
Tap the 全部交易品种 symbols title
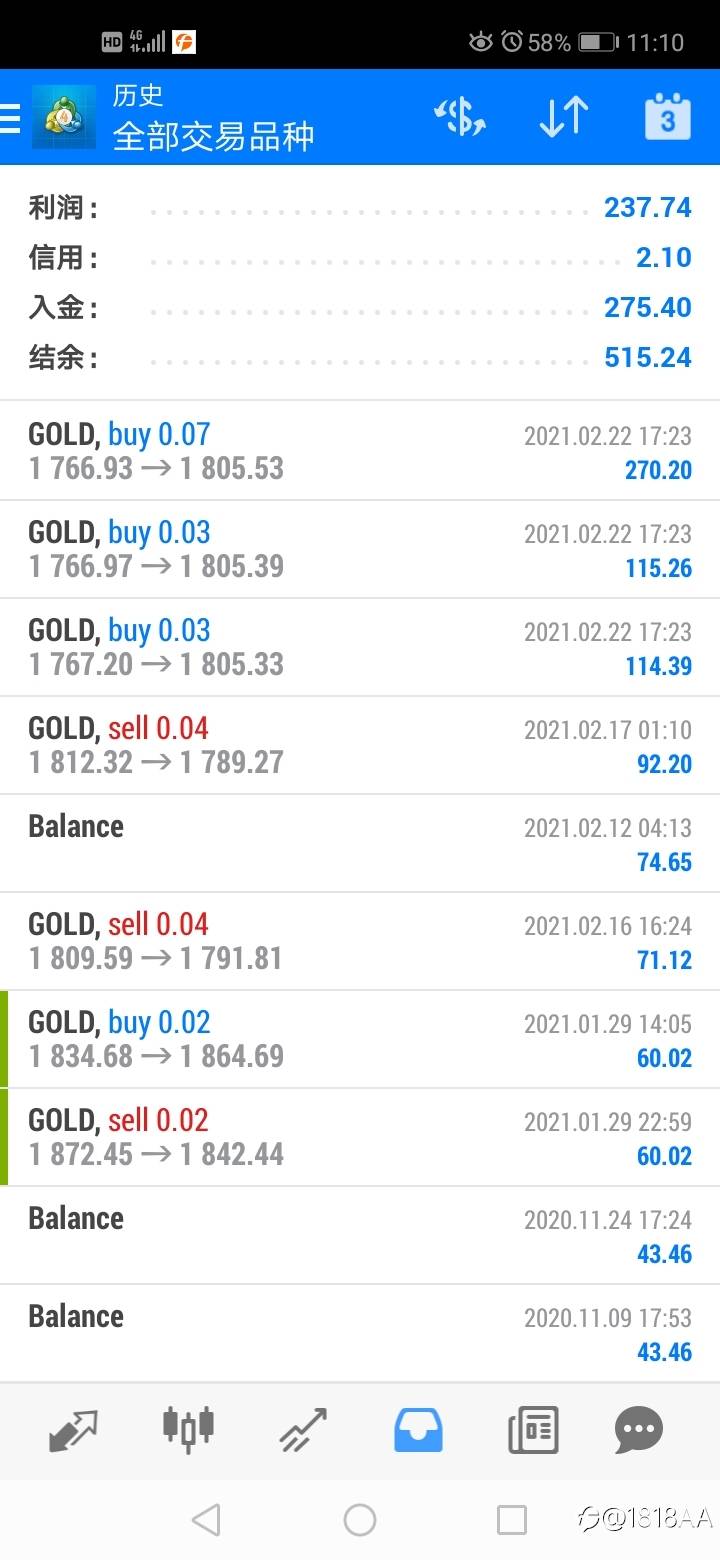[213, 135]
